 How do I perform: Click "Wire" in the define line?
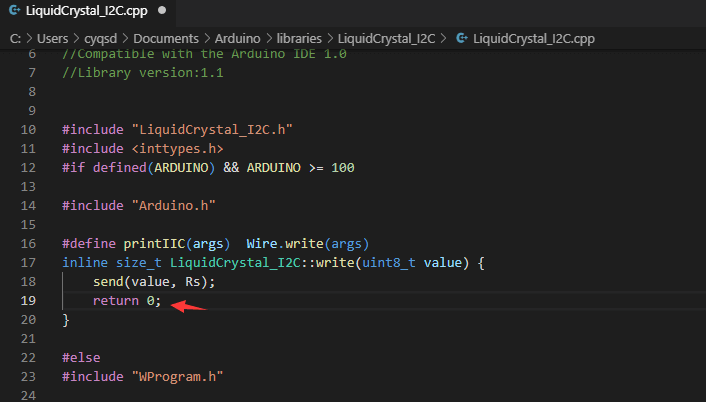[x=262, y=244]
